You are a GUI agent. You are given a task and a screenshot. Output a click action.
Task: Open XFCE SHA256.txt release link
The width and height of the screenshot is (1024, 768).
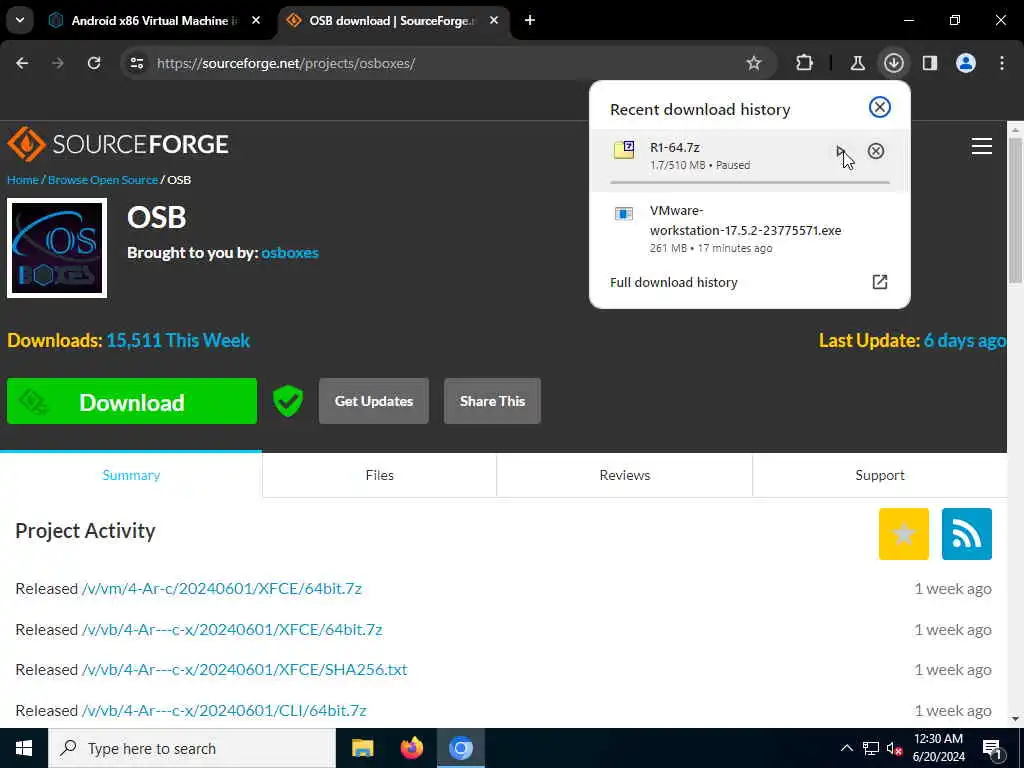coord(244,670)
